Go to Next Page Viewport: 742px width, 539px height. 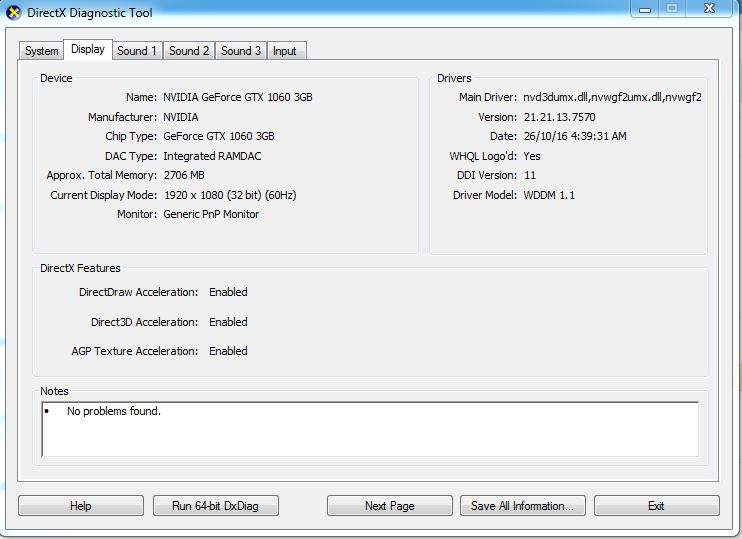pos(389,506)
